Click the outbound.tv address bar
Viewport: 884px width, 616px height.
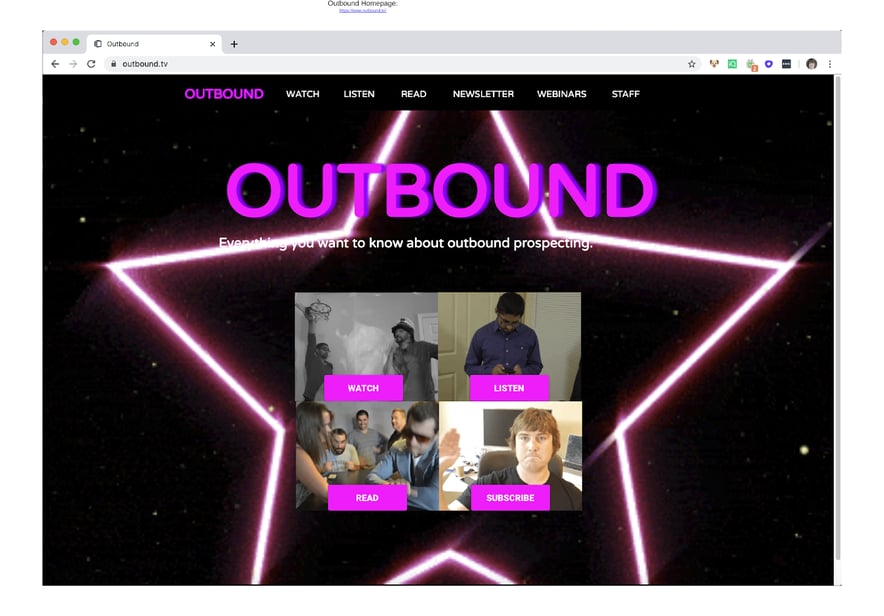(x=401, y=64)
